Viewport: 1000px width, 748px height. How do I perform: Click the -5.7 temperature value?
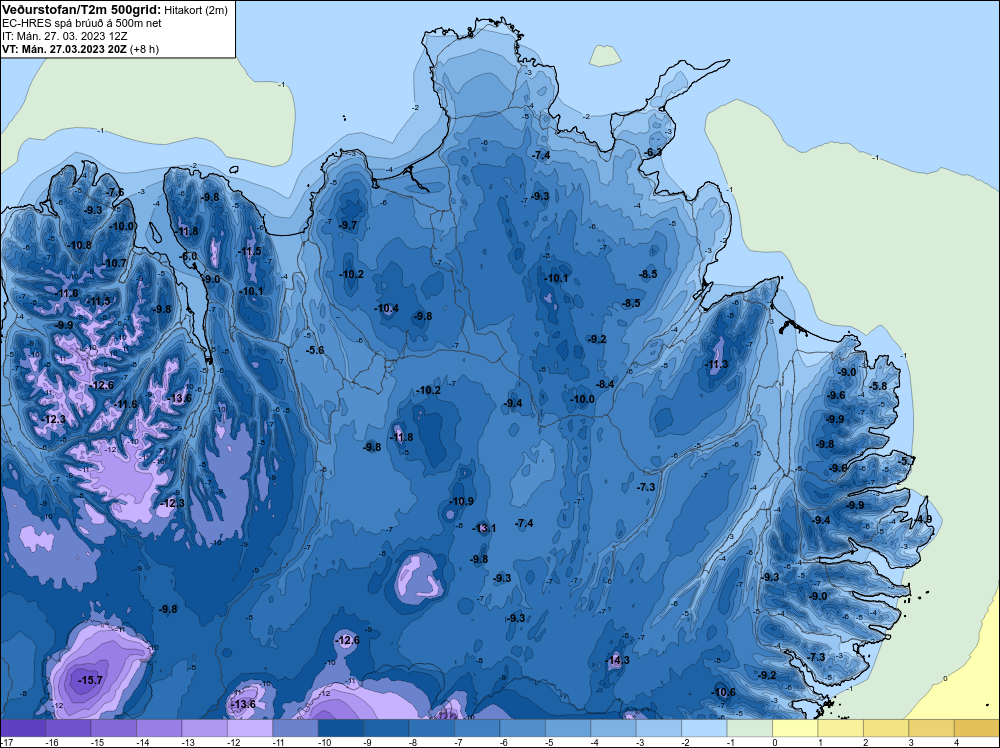click(x=906, y=461)
